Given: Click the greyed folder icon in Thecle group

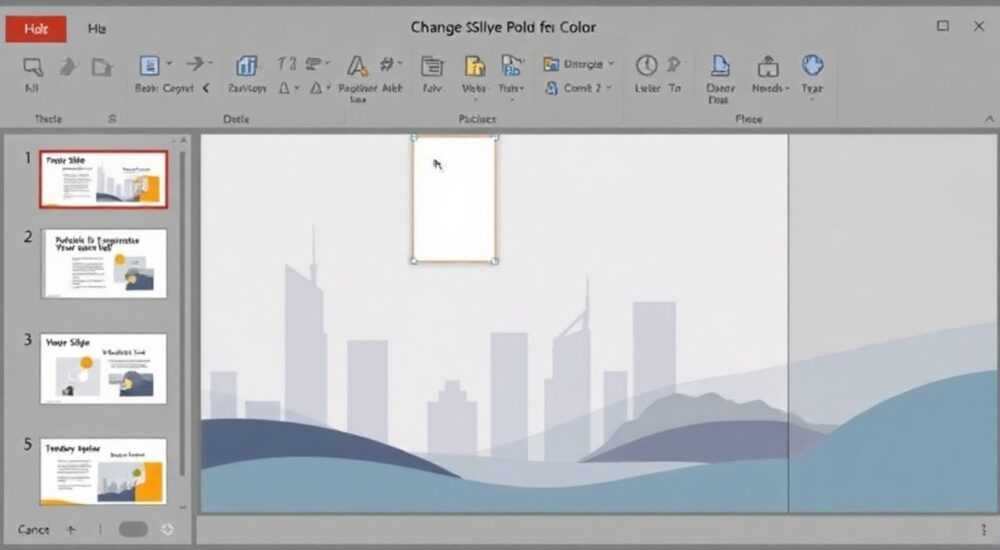Looking at the screenshot, I should point(101,66).
